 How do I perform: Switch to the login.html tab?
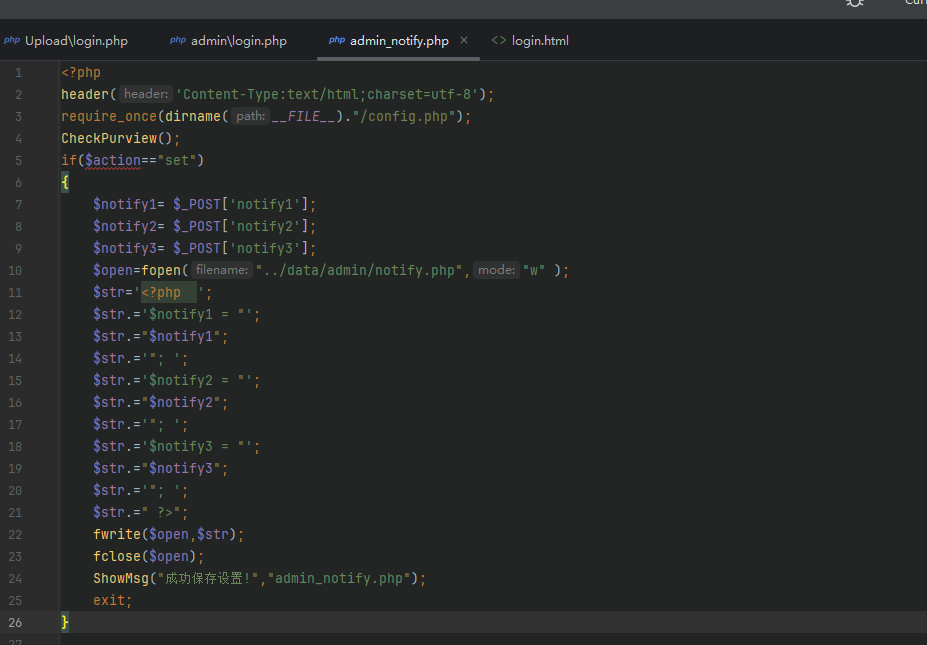pyautogui.click(x=540, y=41)
